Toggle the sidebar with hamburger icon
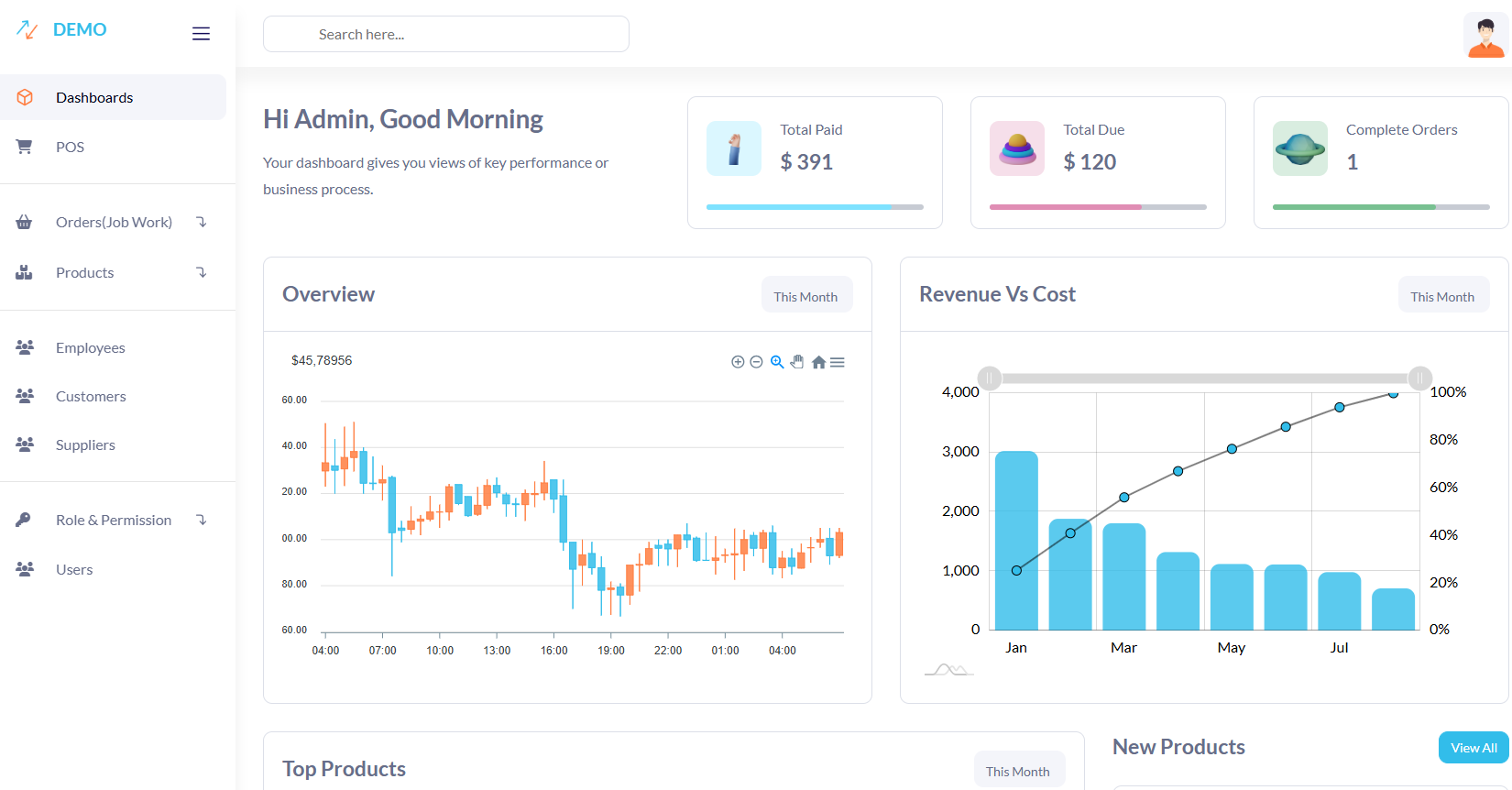The height and width of the screenshot is (790, 1512). tap(201, 34)
